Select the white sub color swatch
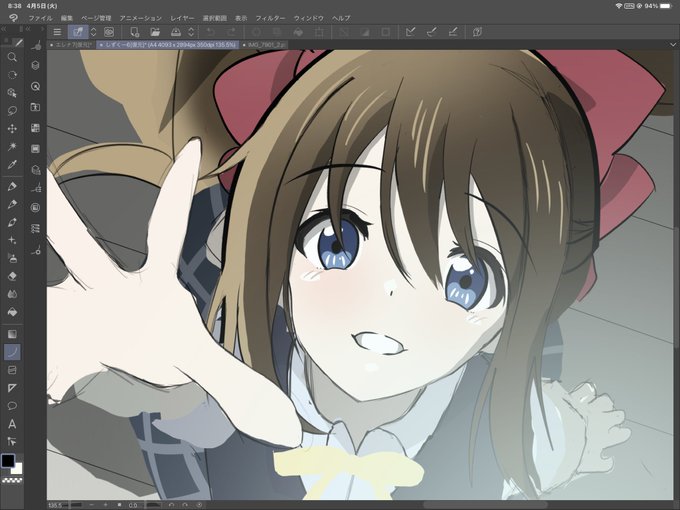The image size is (680, 510). [x=17, y=469]
